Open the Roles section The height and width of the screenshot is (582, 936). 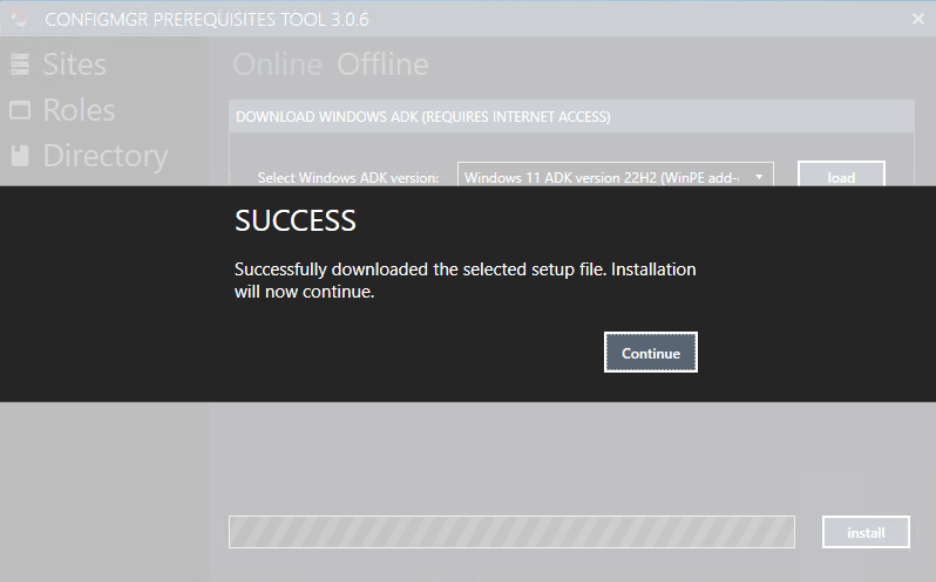point(77,110)
